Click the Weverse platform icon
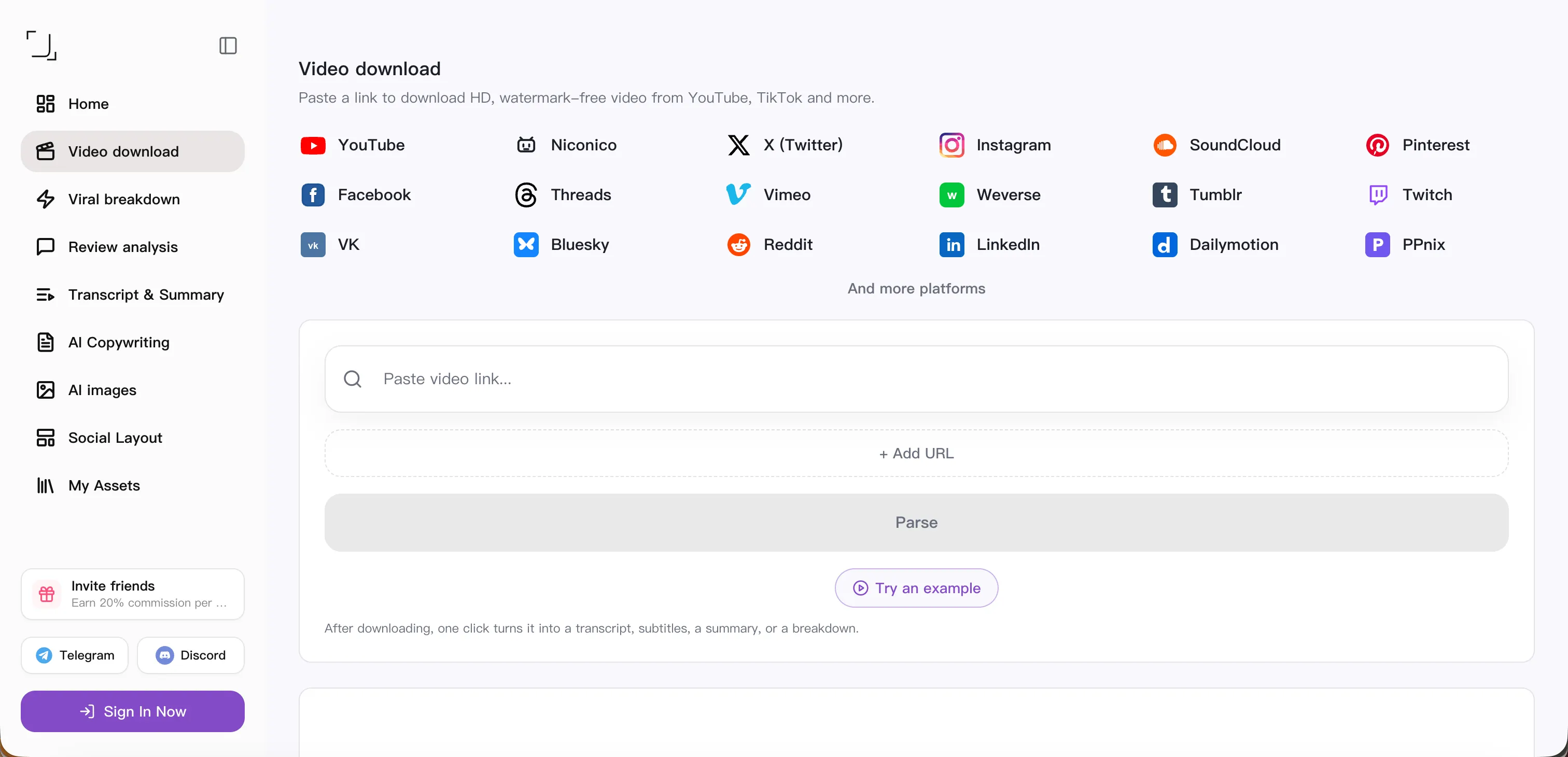 (952, 195)
